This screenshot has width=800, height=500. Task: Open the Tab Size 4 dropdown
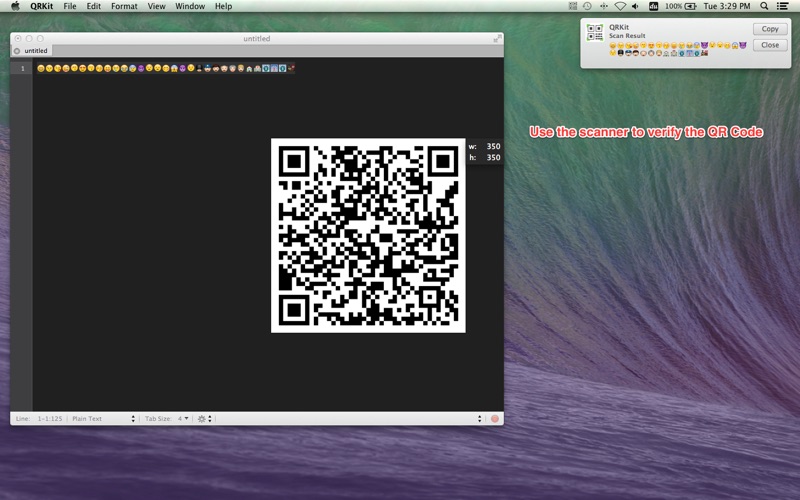pos(167,418)
